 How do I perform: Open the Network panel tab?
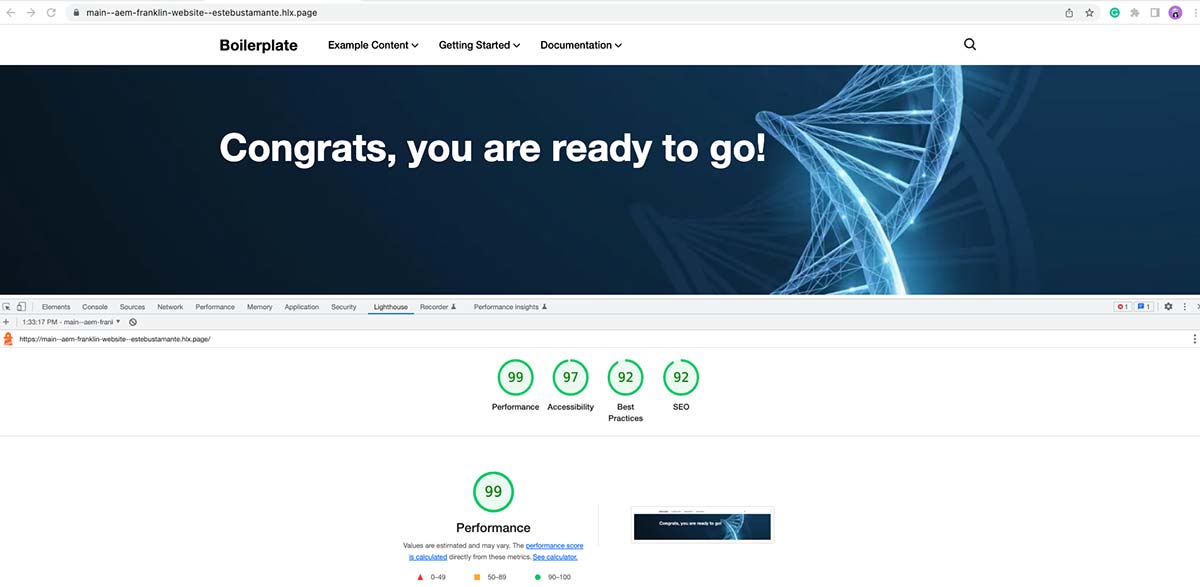click(170, 306)
